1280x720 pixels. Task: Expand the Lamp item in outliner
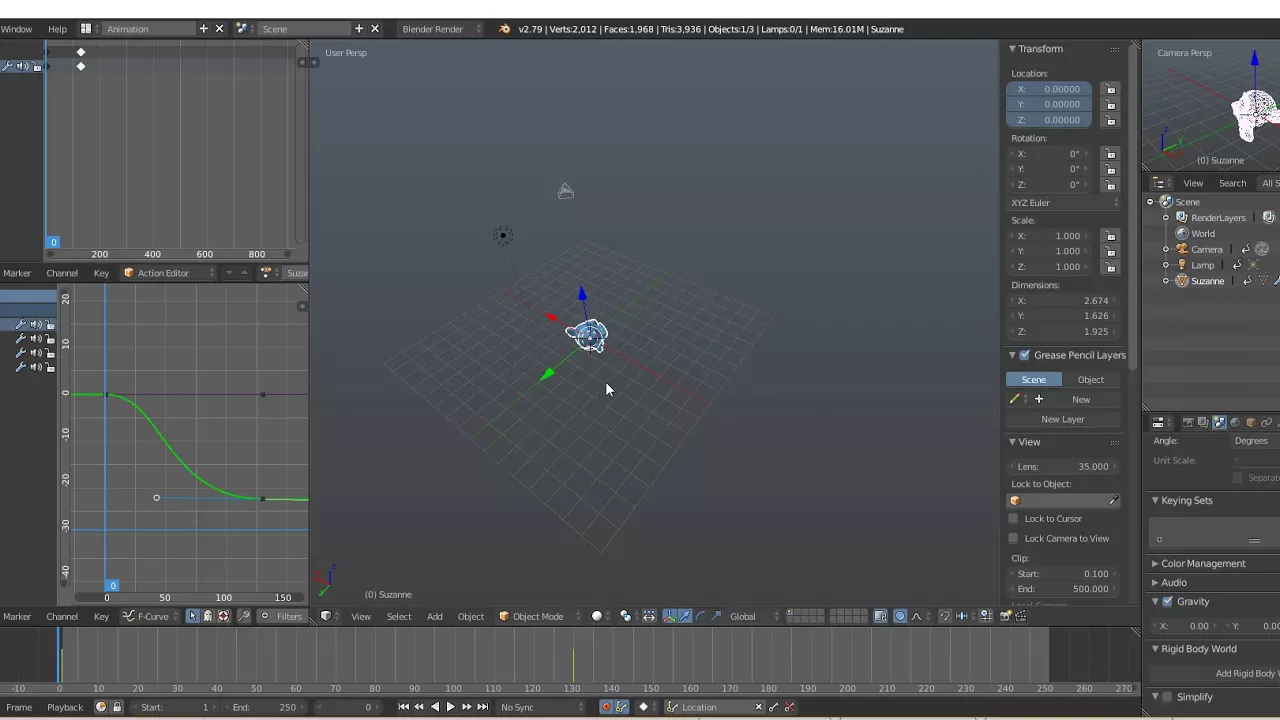[x=1166, y=265]
